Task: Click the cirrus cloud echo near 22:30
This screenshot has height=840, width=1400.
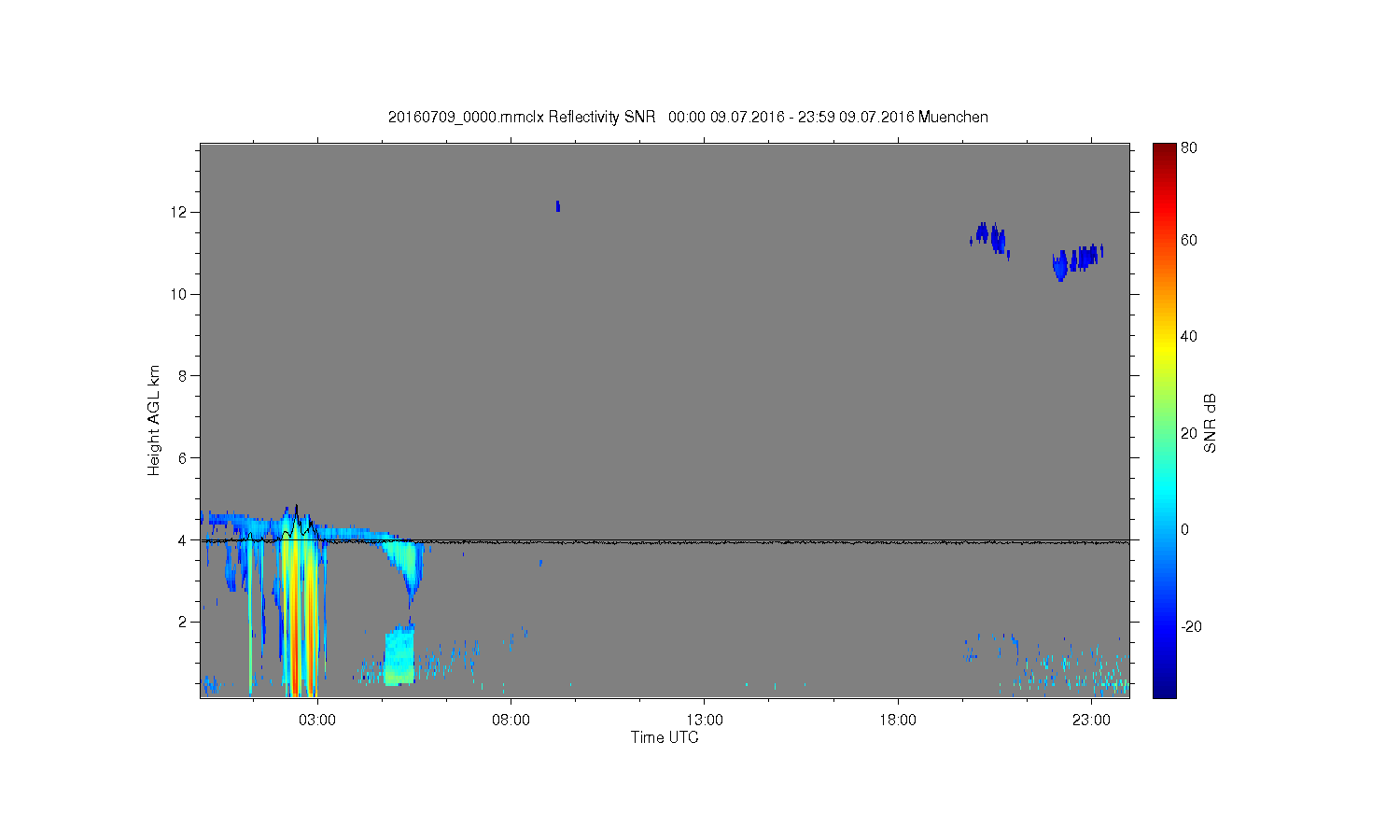Action: pos(1078,260)
